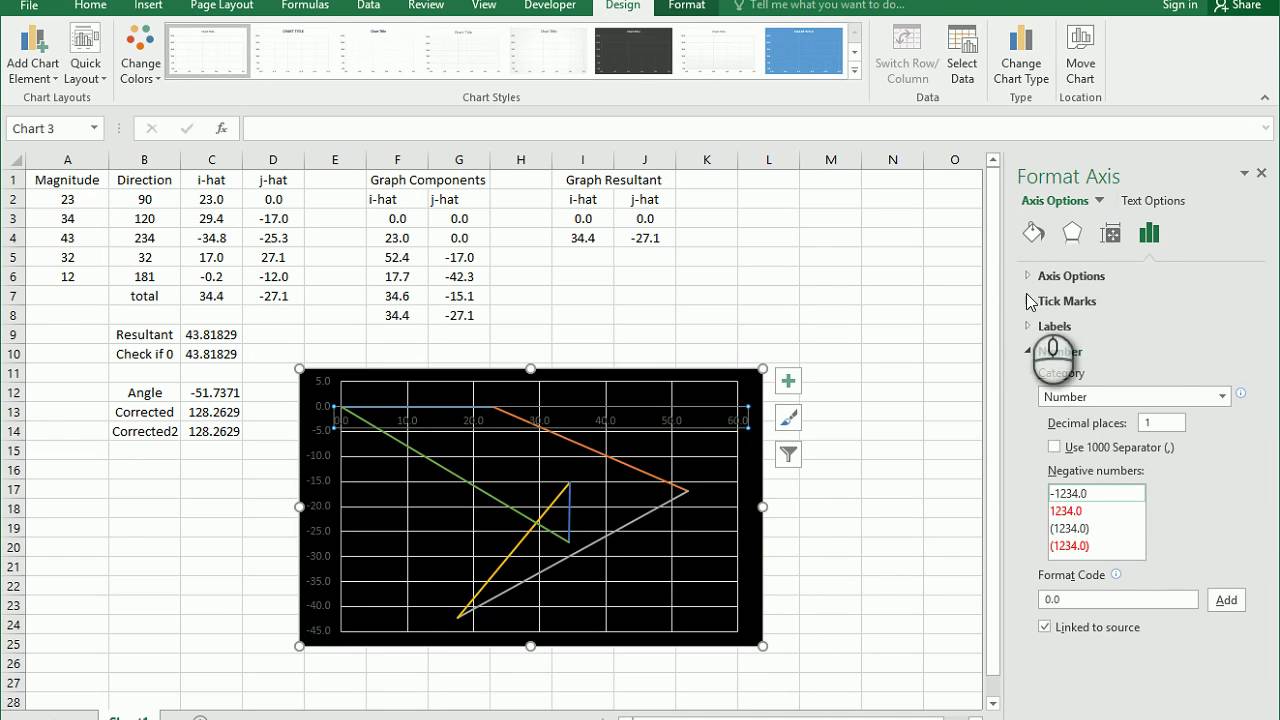This screenshot has width=1280, height=720.
Task: Click the Chart Filters funnel button
Action: [788, 455]
